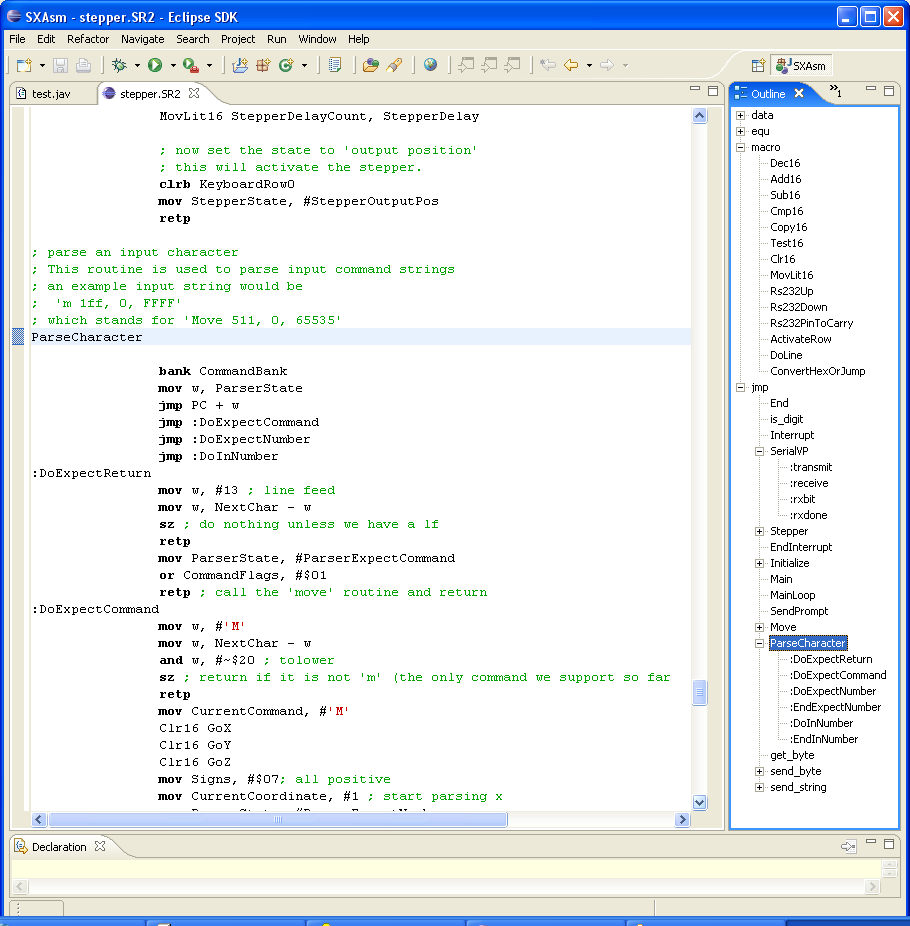Go back with the yellow arrow
This screenshot has width=910, height=926.
pos(571,65)
